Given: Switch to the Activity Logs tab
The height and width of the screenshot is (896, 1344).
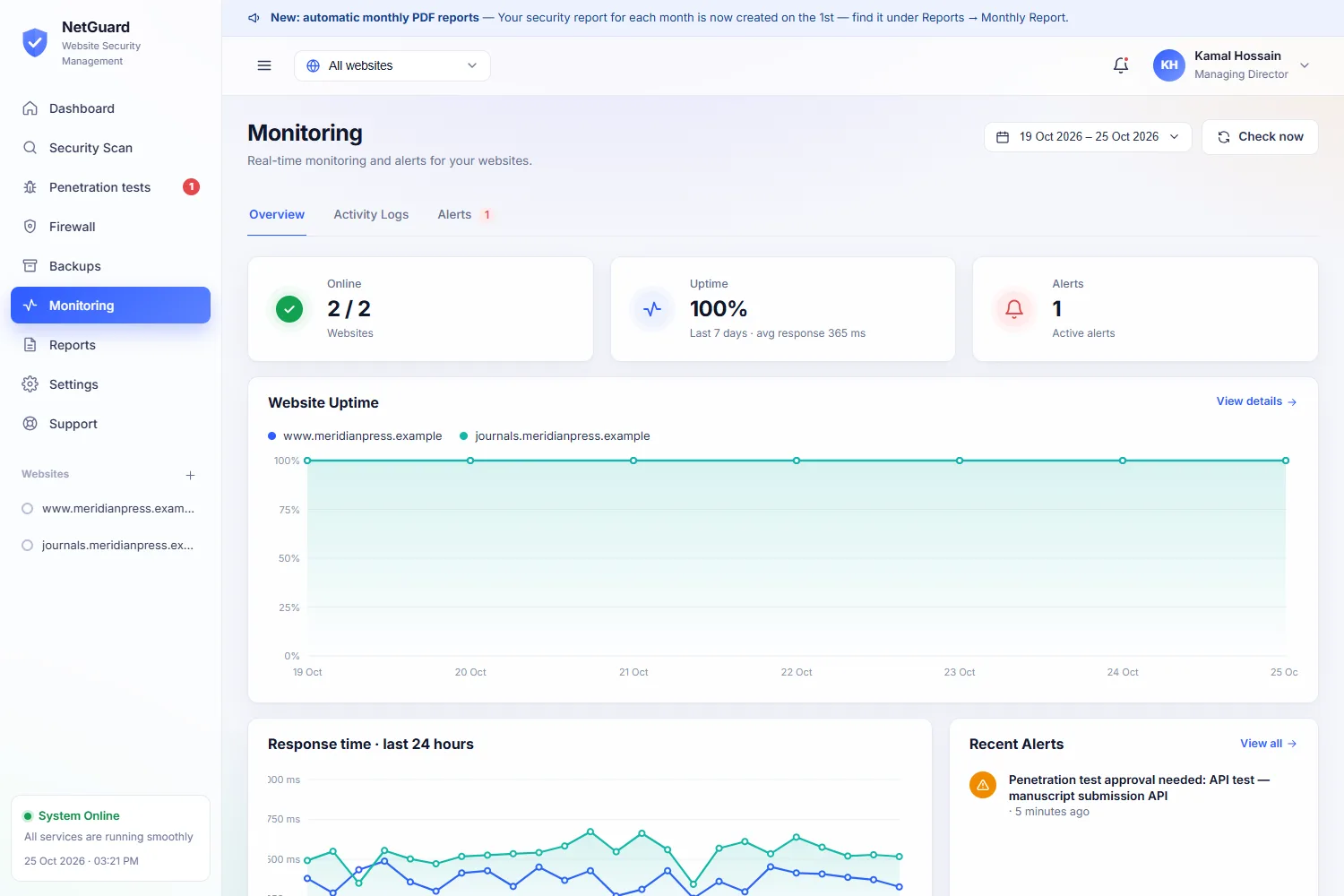Looking at the screenshot, I should point(371,214).
